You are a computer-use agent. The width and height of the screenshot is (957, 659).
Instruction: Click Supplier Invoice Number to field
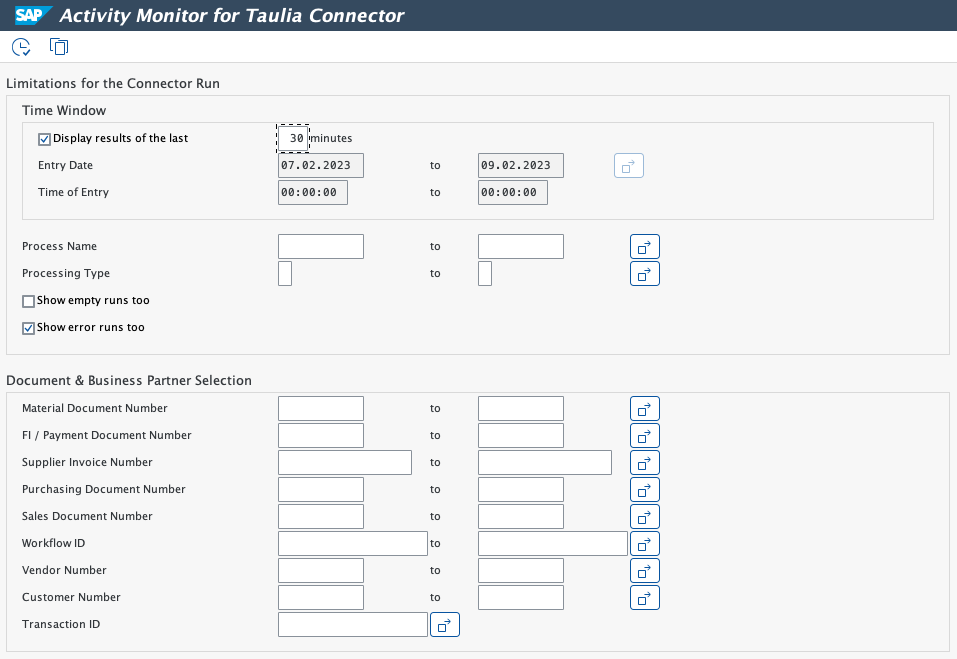tap(544, 463)
